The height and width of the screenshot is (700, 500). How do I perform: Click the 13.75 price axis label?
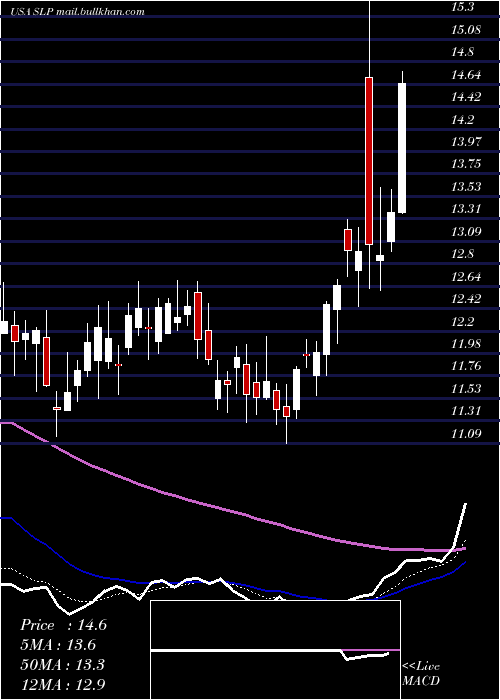click(x=466, y=164)
